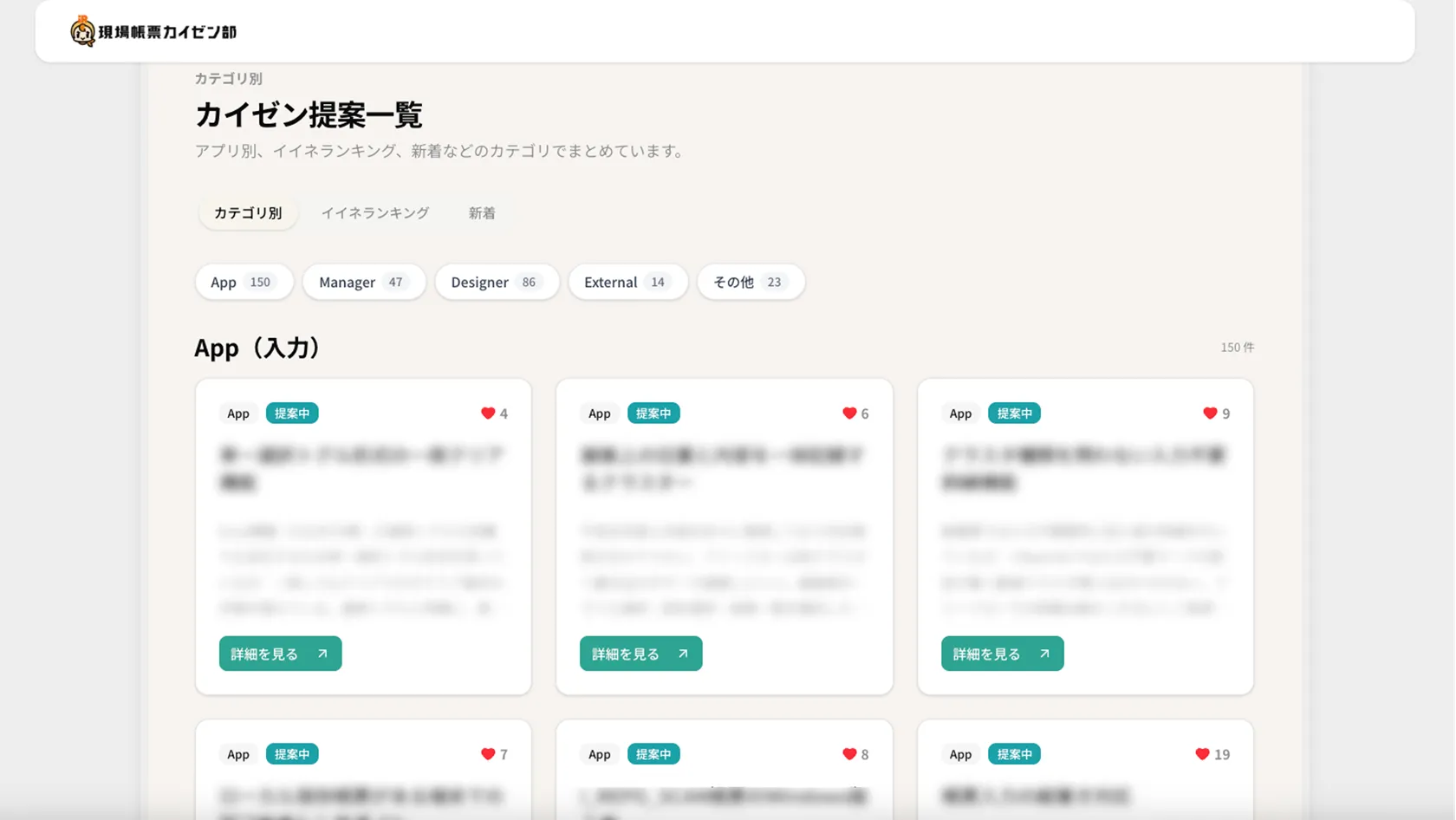This screenshot has height=820, width=1456.
Task: Open 詳細を見る on the 4-likes card
Action: (x=280, y=654)
